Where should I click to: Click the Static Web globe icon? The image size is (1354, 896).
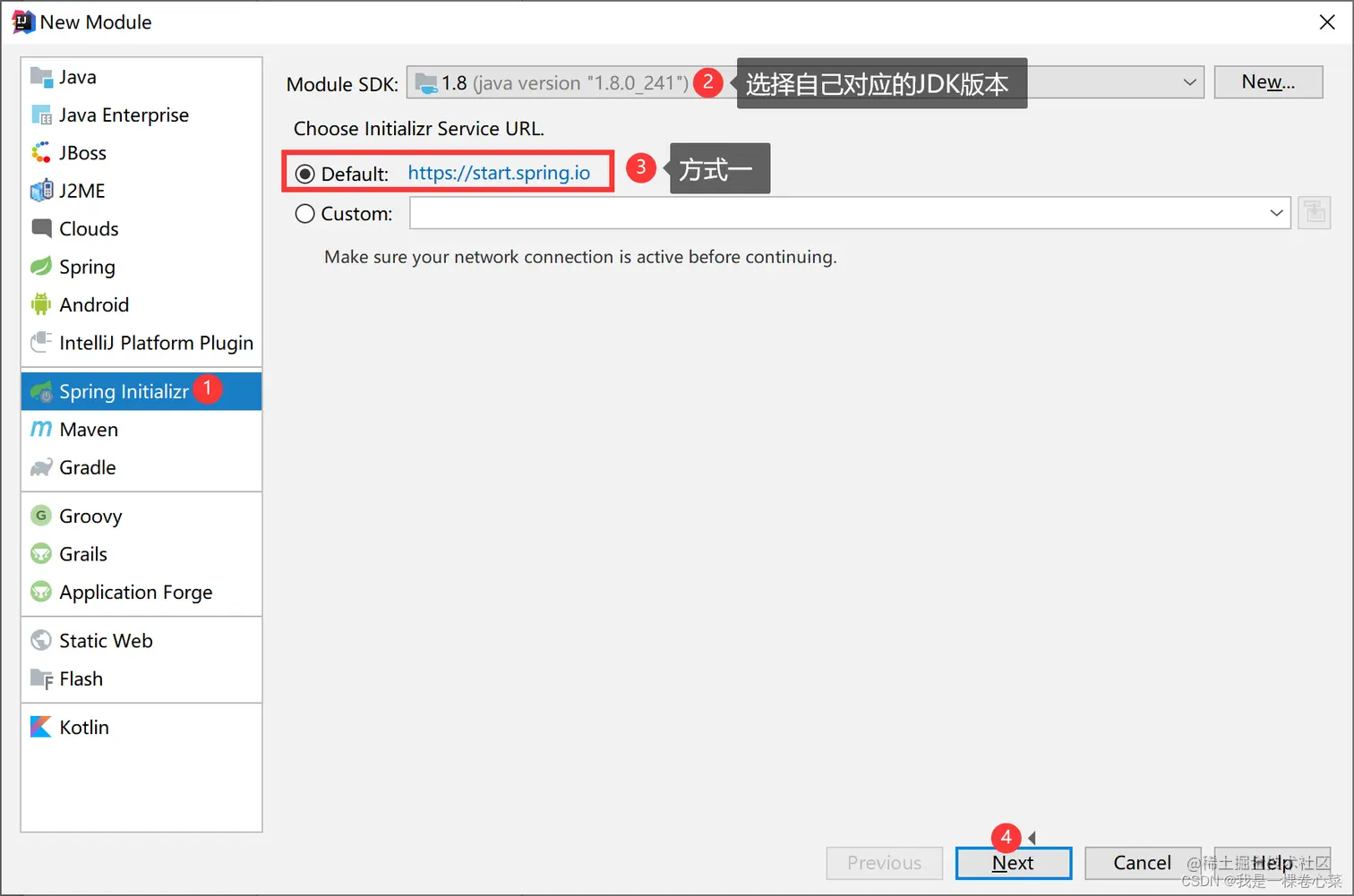coord(41,640)
